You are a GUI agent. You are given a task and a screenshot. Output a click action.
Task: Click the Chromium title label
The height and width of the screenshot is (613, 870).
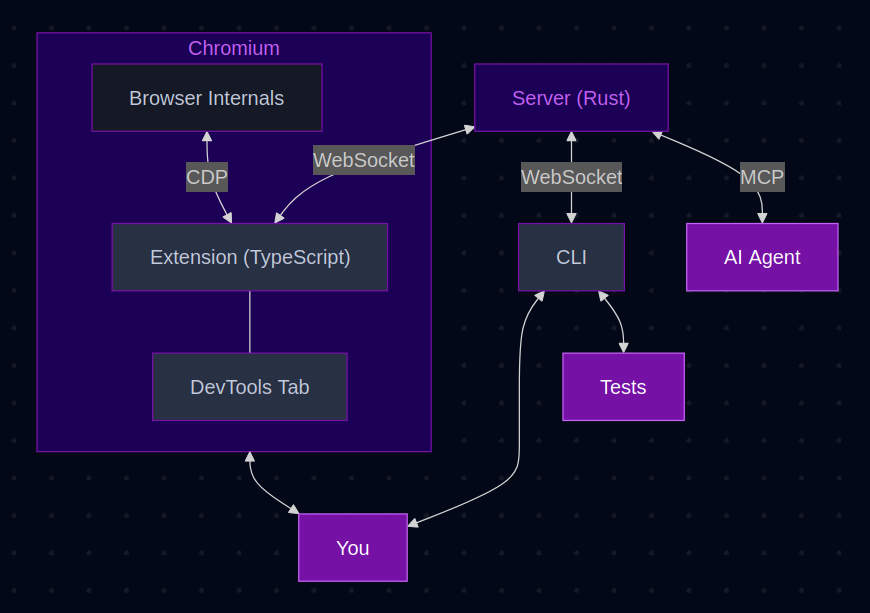click(x=233, y=47)
